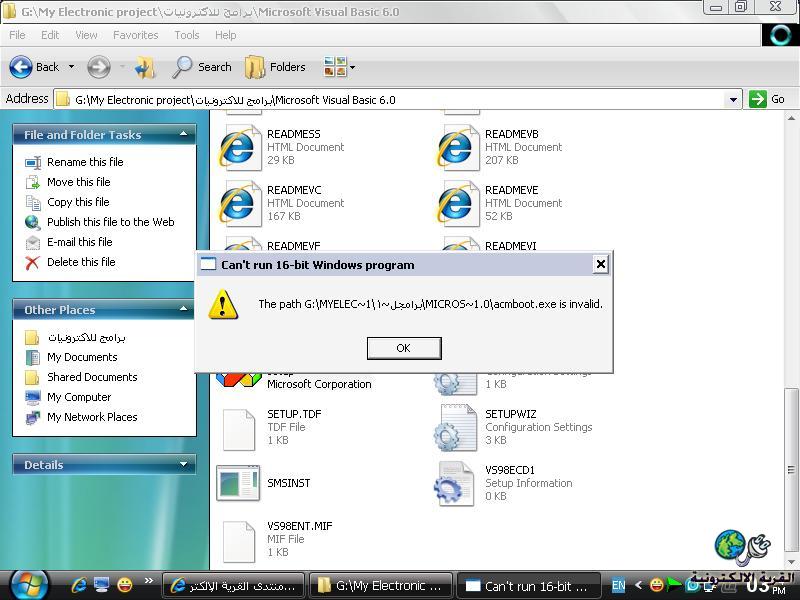The width and height of the screenshot is (800, 600).
Task: Select the VS98ECD1 setup information icon
Action: click(454, 484)
